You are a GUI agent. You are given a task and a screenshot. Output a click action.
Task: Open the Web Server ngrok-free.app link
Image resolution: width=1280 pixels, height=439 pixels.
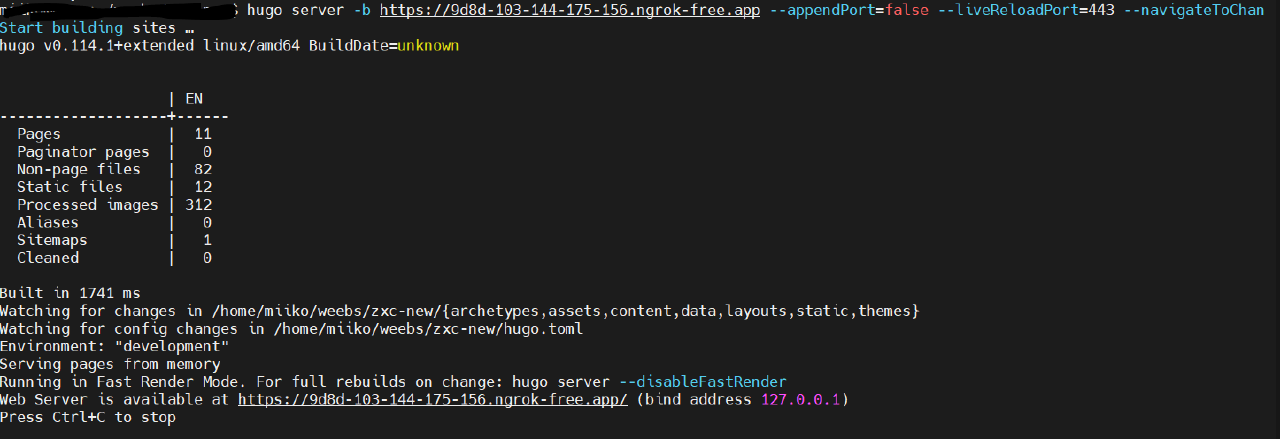pyautogui.click(x=432, y=400)
